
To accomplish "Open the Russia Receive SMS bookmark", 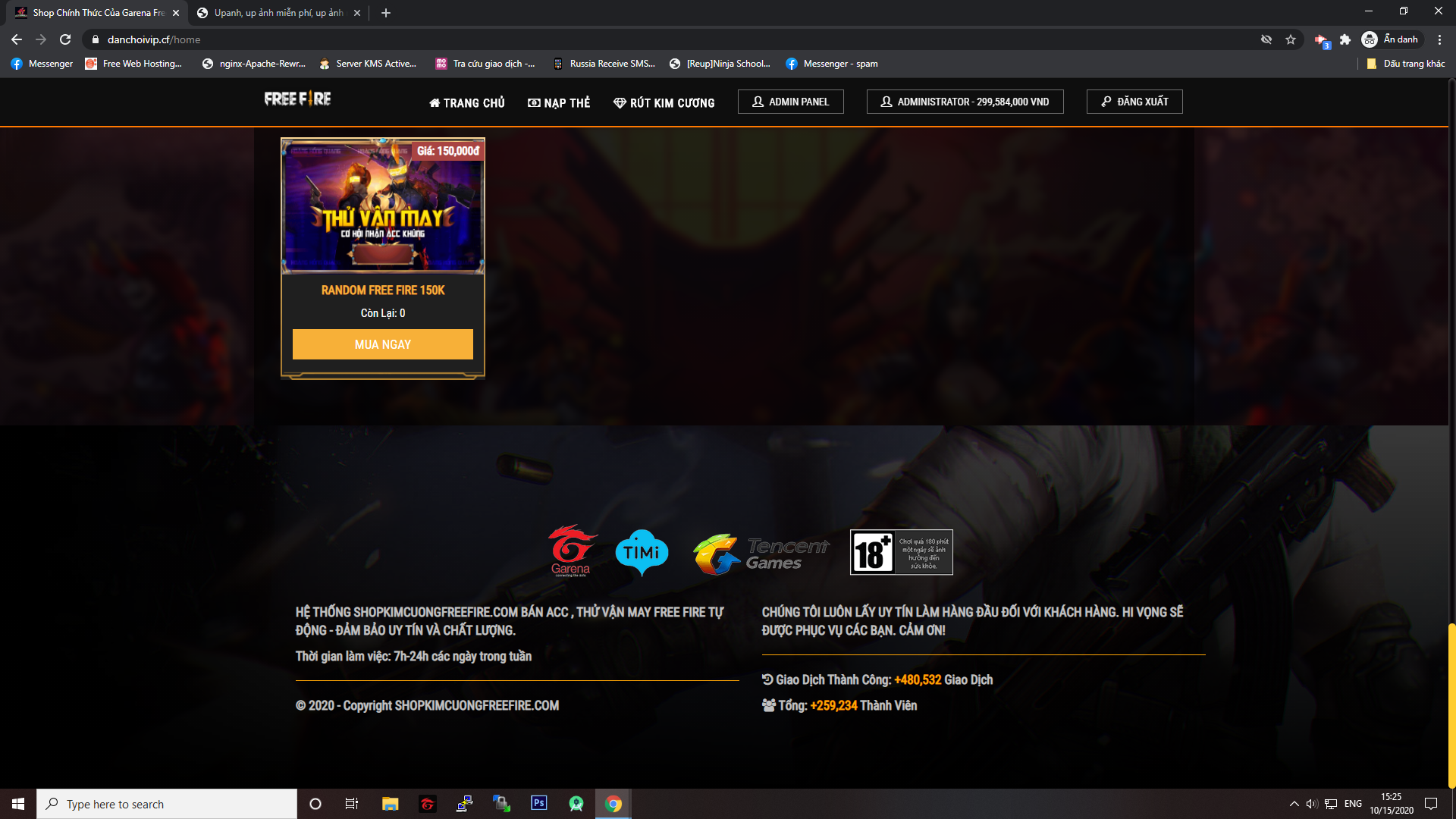I will (x=604, y=64).
